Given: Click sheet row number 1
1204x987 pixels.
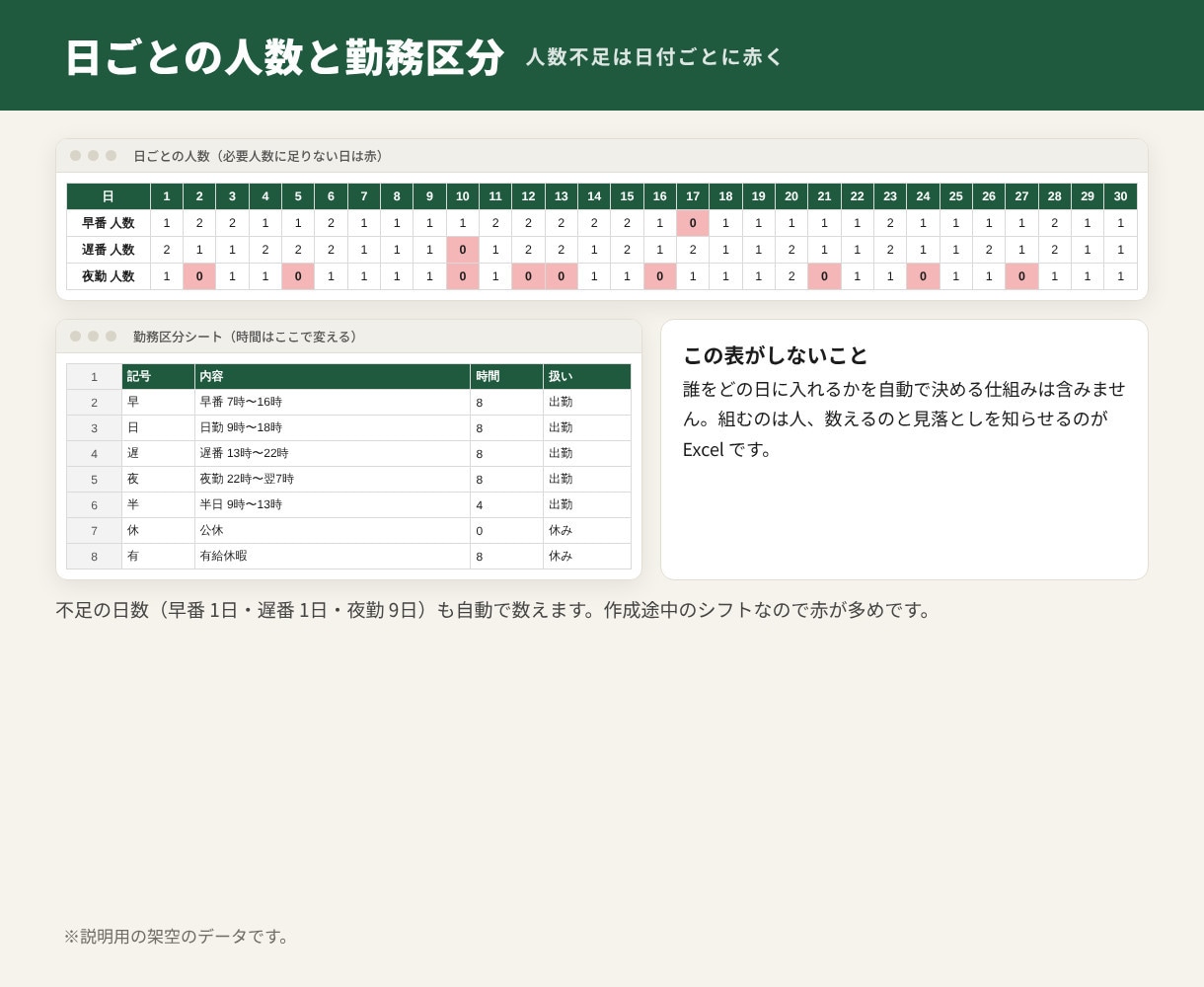Looking at the screenshot, I should click(94, 376).
